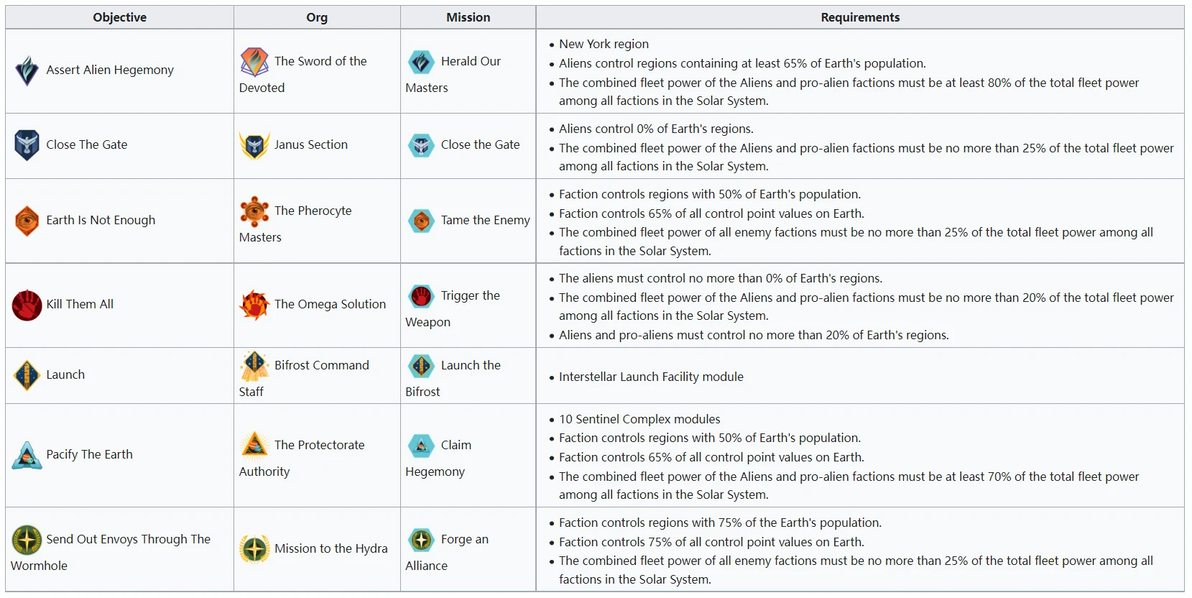Select the Objective column header
Viewport: 1192px width, 598px height.
[120, 17]
